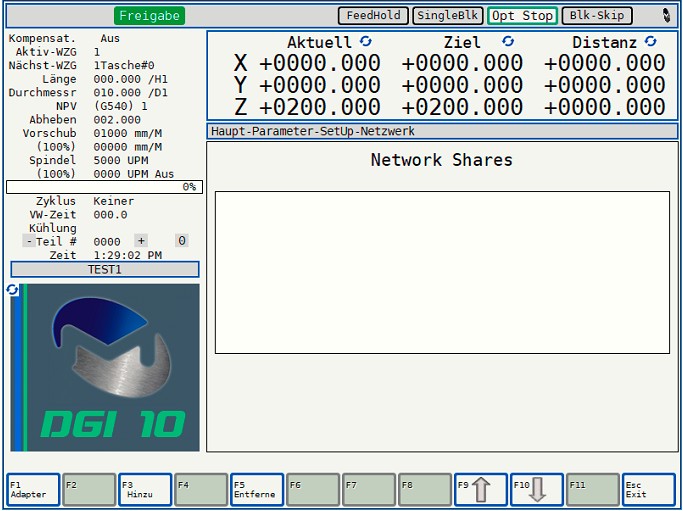Click the Haupt-Parameter-SetUp-Netzwerk breadcrumb bar

442,131
